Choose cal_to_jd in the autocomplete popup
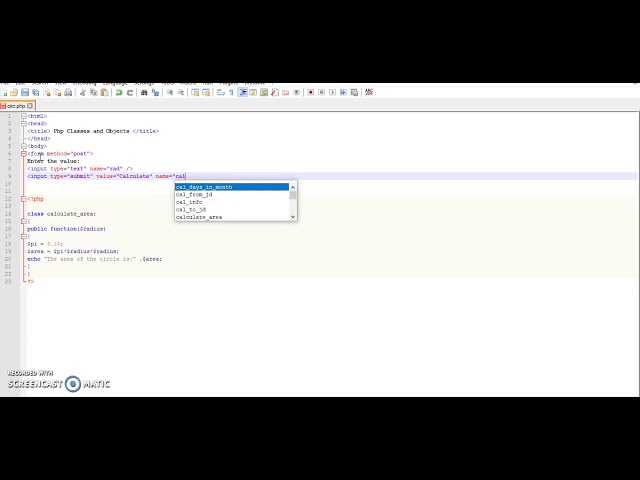 pos(232,210)
